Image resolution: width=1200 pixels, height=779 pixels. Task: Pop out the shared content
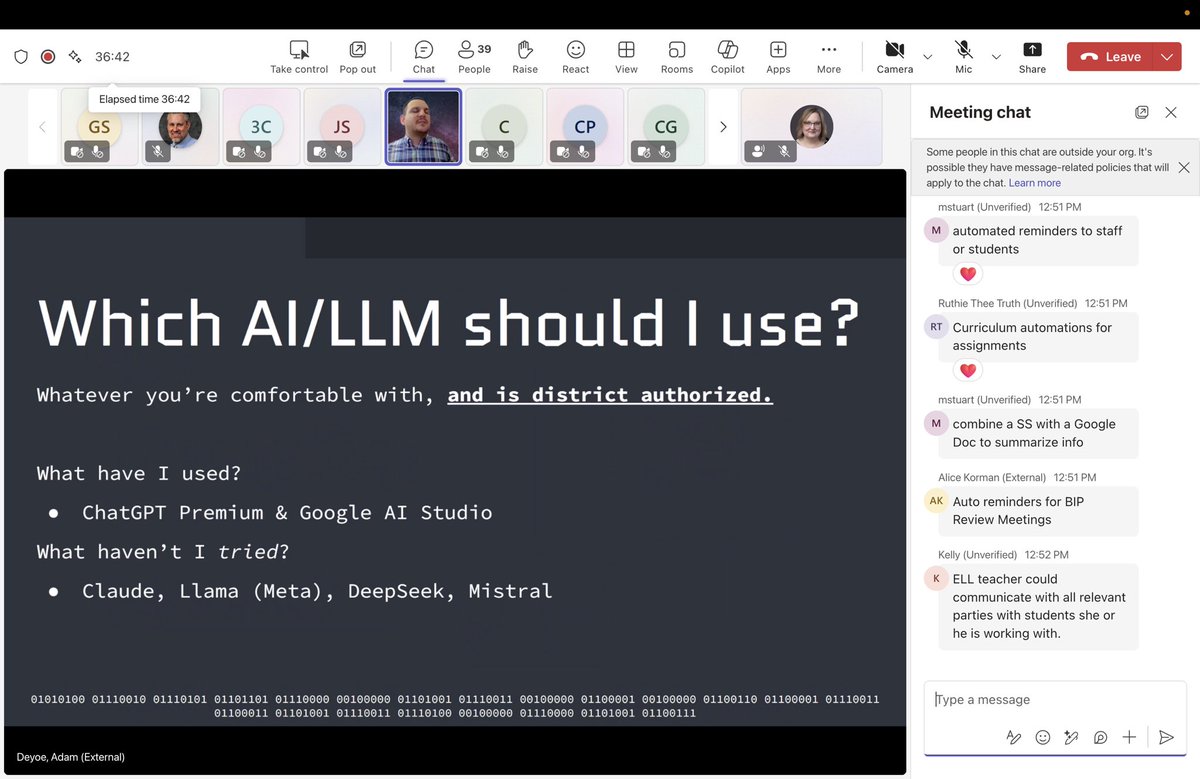coord(357,57)
